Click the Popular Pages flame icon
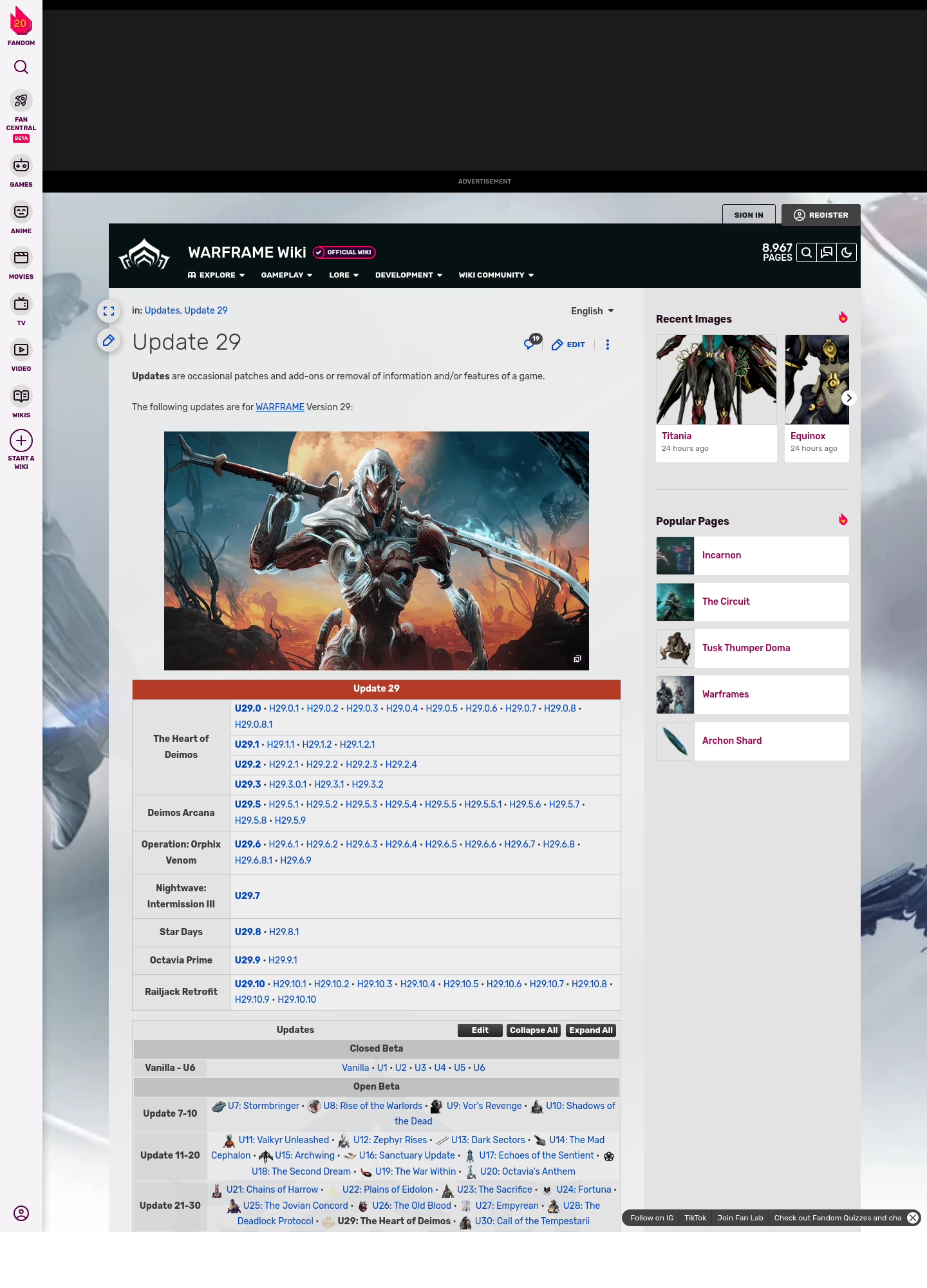 843,520
